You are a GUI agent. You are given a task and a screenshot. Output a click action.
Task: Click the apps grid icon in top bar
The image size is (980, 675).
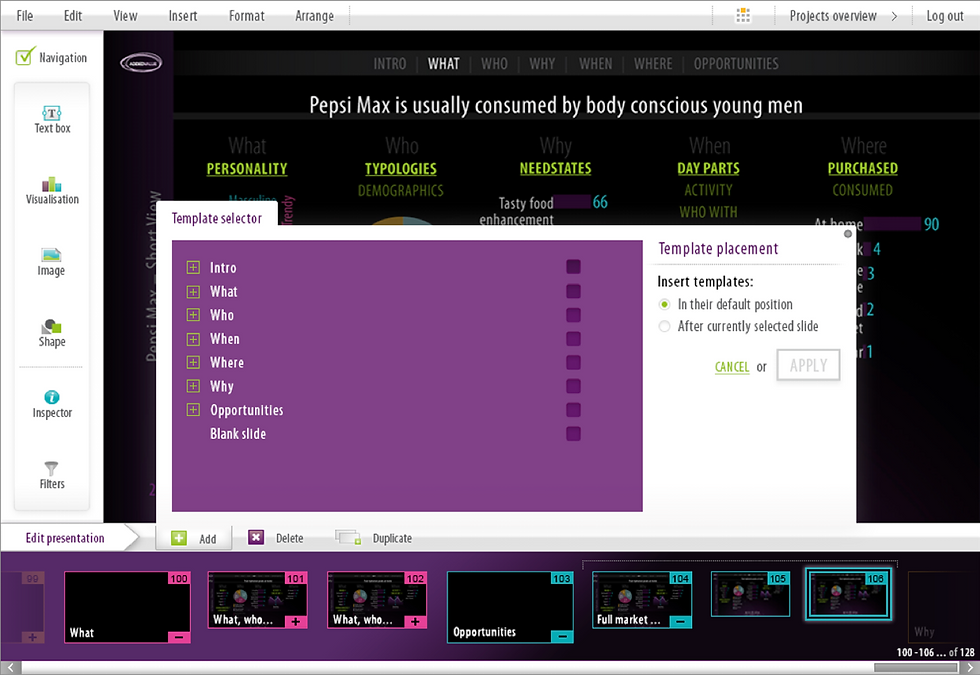pyautogui.click(x=743, y=16)
